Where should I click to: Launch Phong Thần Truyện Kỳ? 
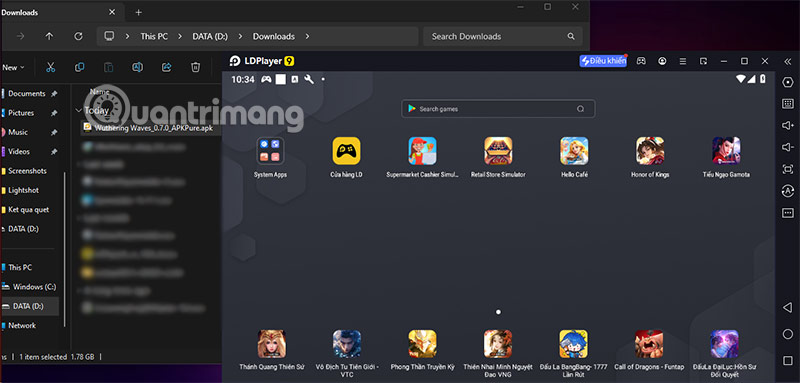pos(422,344)
